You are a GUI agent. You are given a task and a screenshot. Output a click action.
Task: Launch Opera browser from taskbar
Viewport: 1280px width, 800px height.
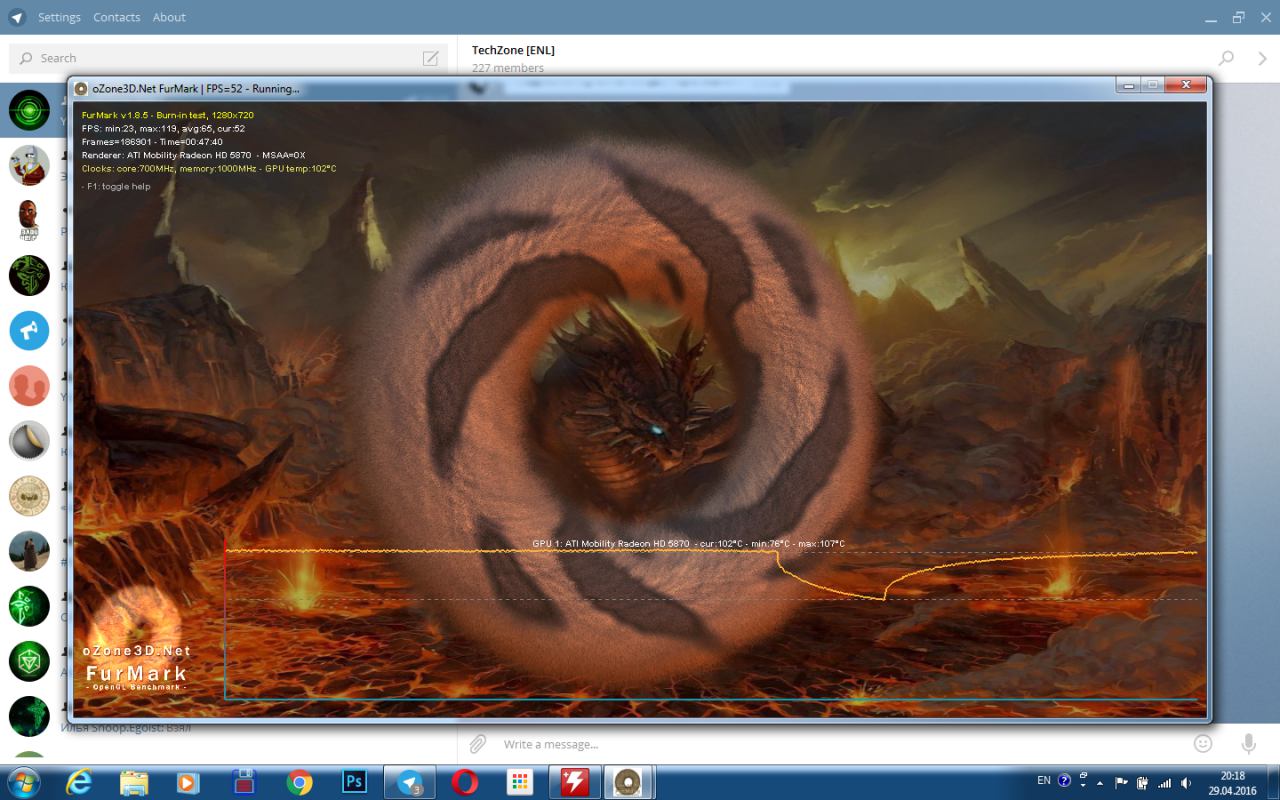[464, 782]
